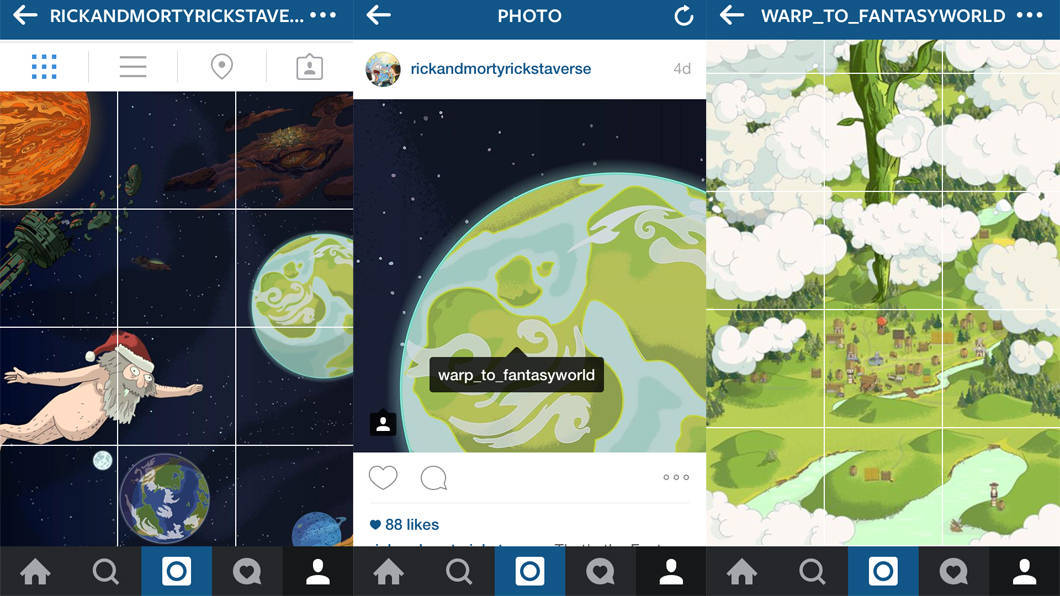The width and height of the screenshot is (1060, 596).
Task: Open the tagged photos tab icon
Action: [x=310, y=66]
